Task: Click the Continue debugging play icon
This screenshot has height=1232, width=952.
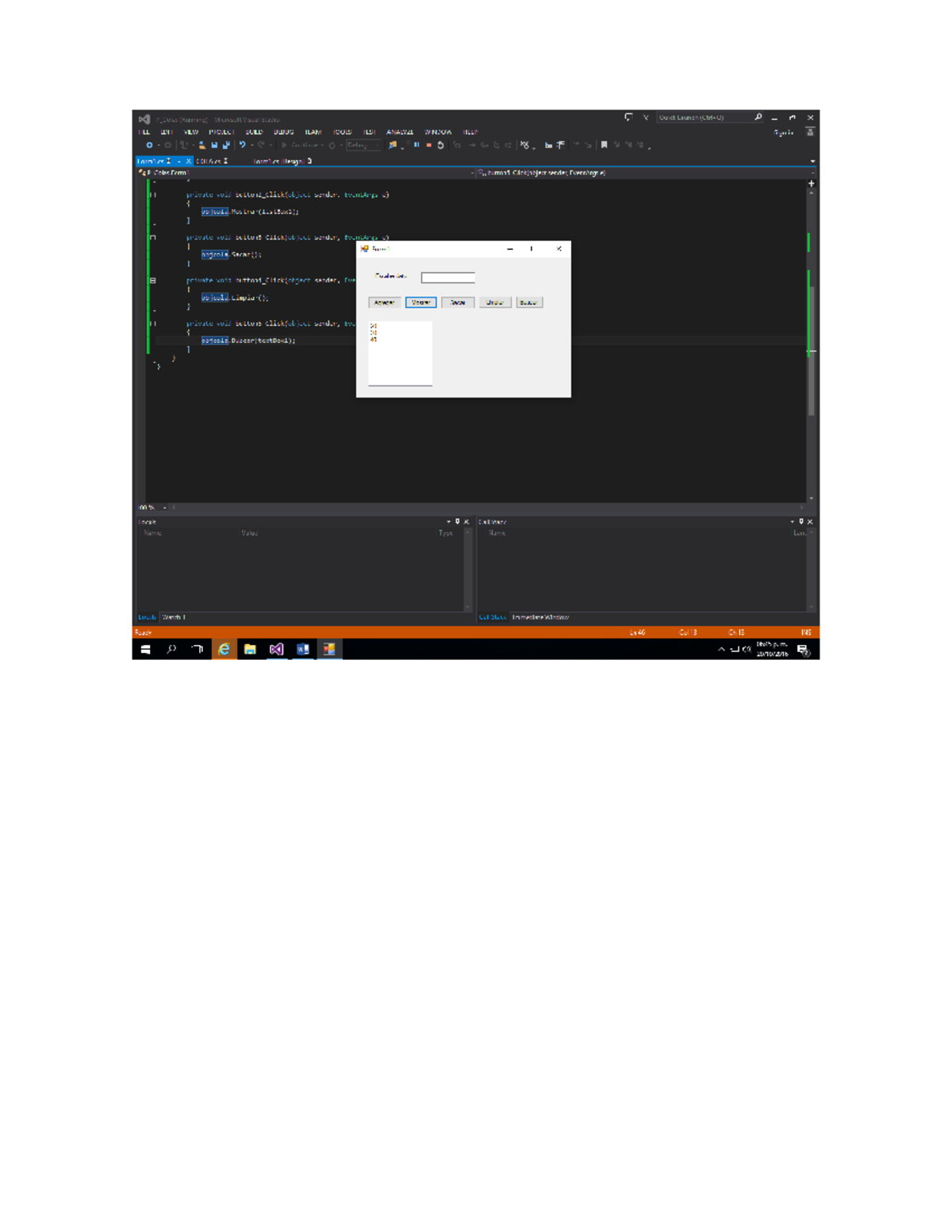Action: pos(283,144)
